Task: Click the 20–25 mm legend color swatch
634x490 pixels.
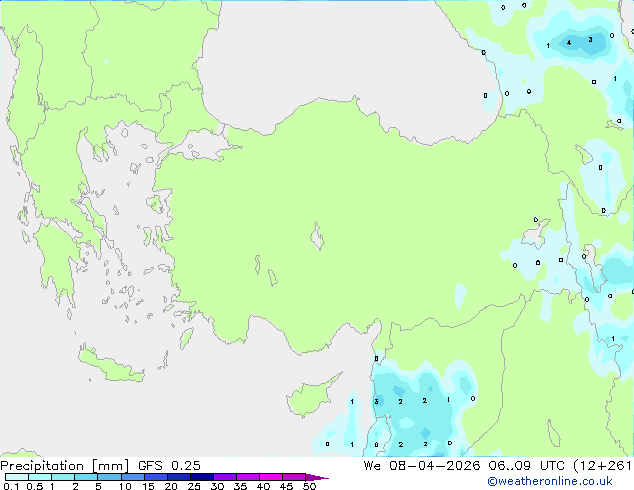Action: [x=178, y=477]
